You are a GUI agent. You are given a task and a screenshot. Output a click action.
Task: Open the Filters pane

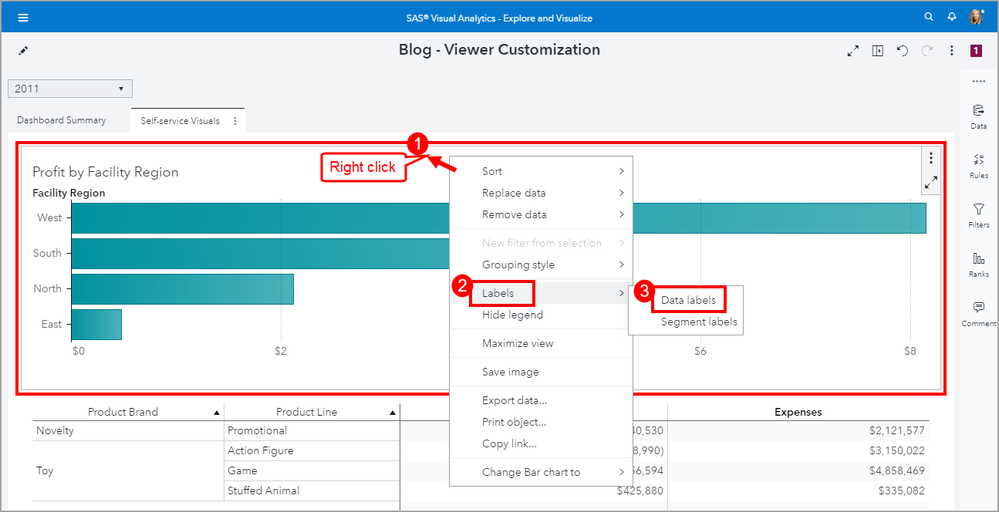coord(978,215)
